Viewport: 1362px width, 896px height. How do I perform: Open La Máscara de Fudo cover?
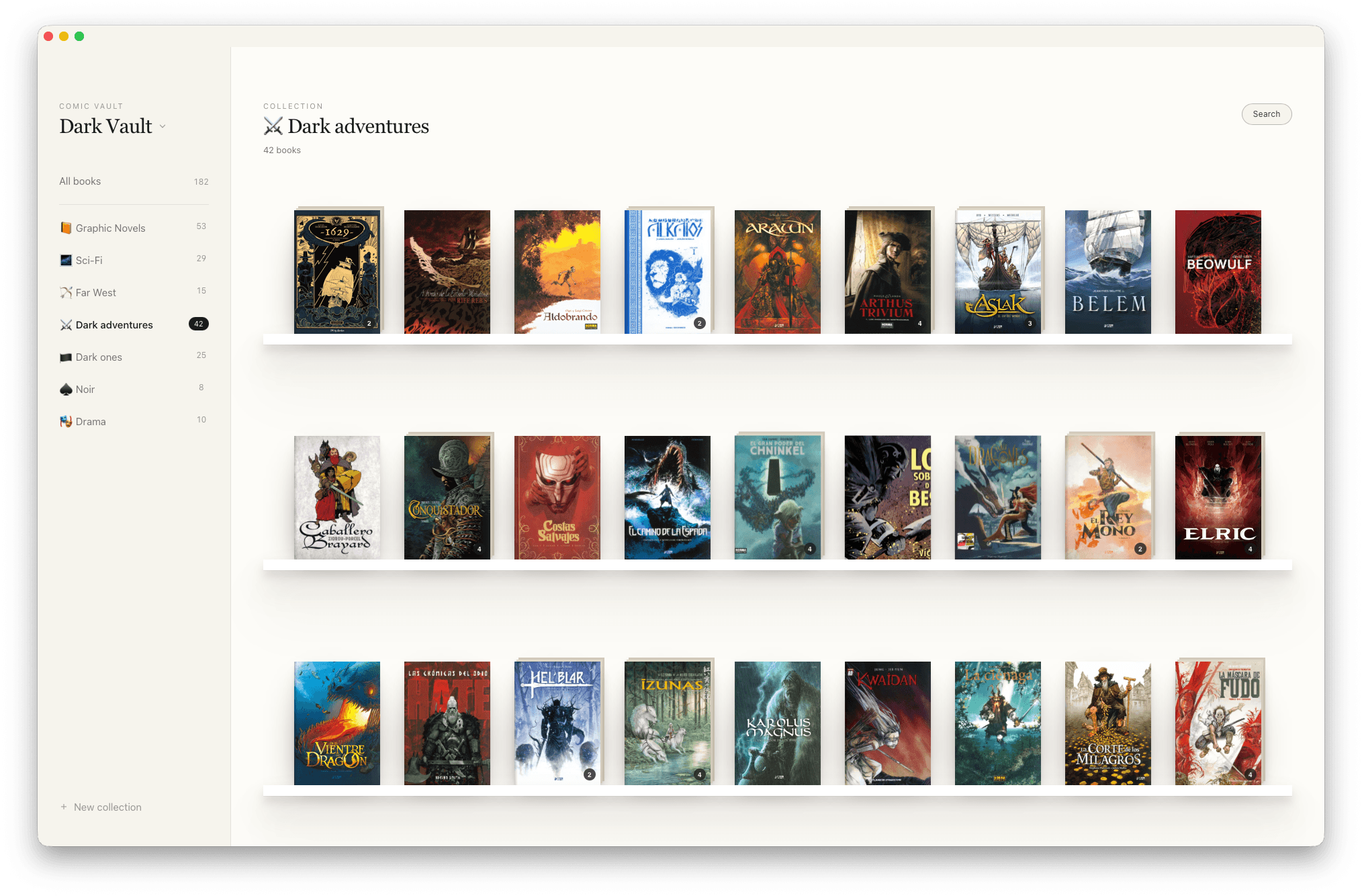[1218, 723]
